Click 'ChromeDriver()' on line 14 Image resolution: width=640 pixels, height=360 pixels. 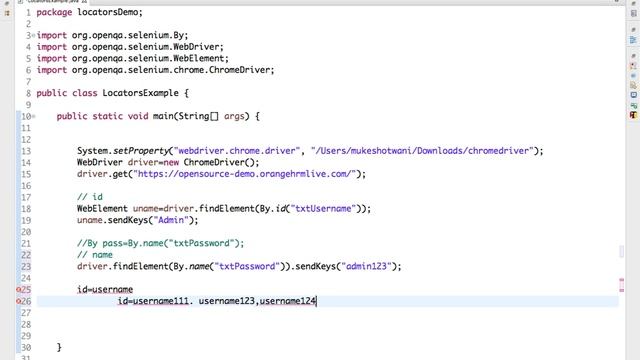tap(218, 162)
